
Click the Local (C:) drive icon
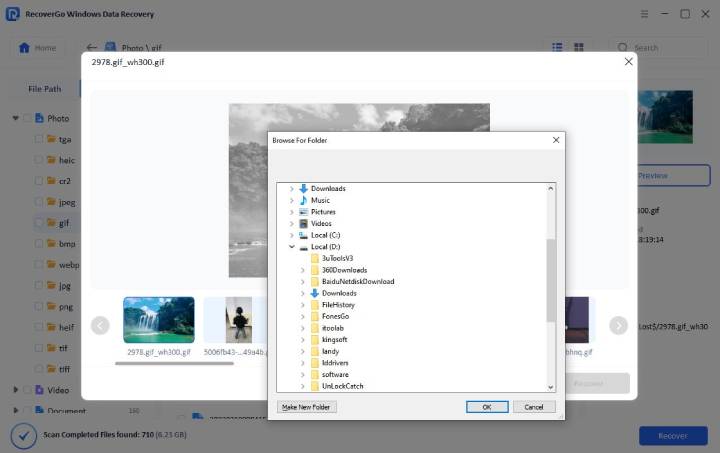(x=304, y=235)
